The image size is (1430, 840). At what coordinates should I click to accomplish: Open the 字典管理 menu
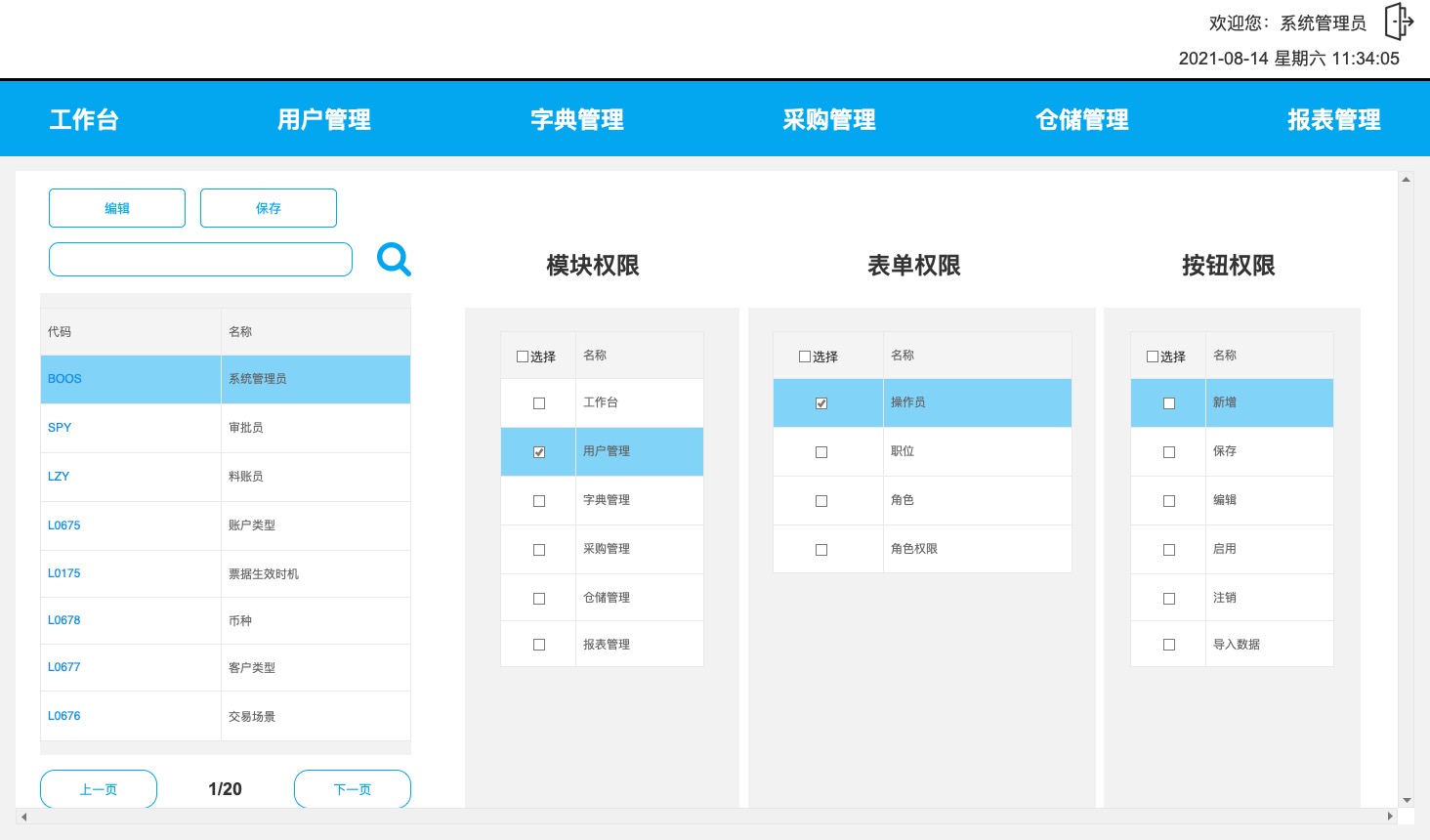pyautogui.click(x=576, y=119)
